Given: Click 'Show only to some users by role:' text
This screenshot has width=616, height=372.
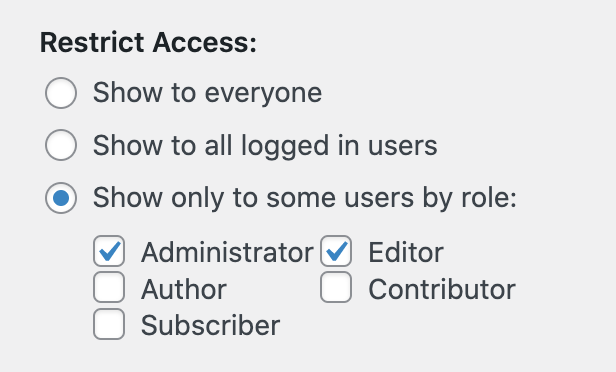Looking at the screenshot, I should click(x=305, y=198).
